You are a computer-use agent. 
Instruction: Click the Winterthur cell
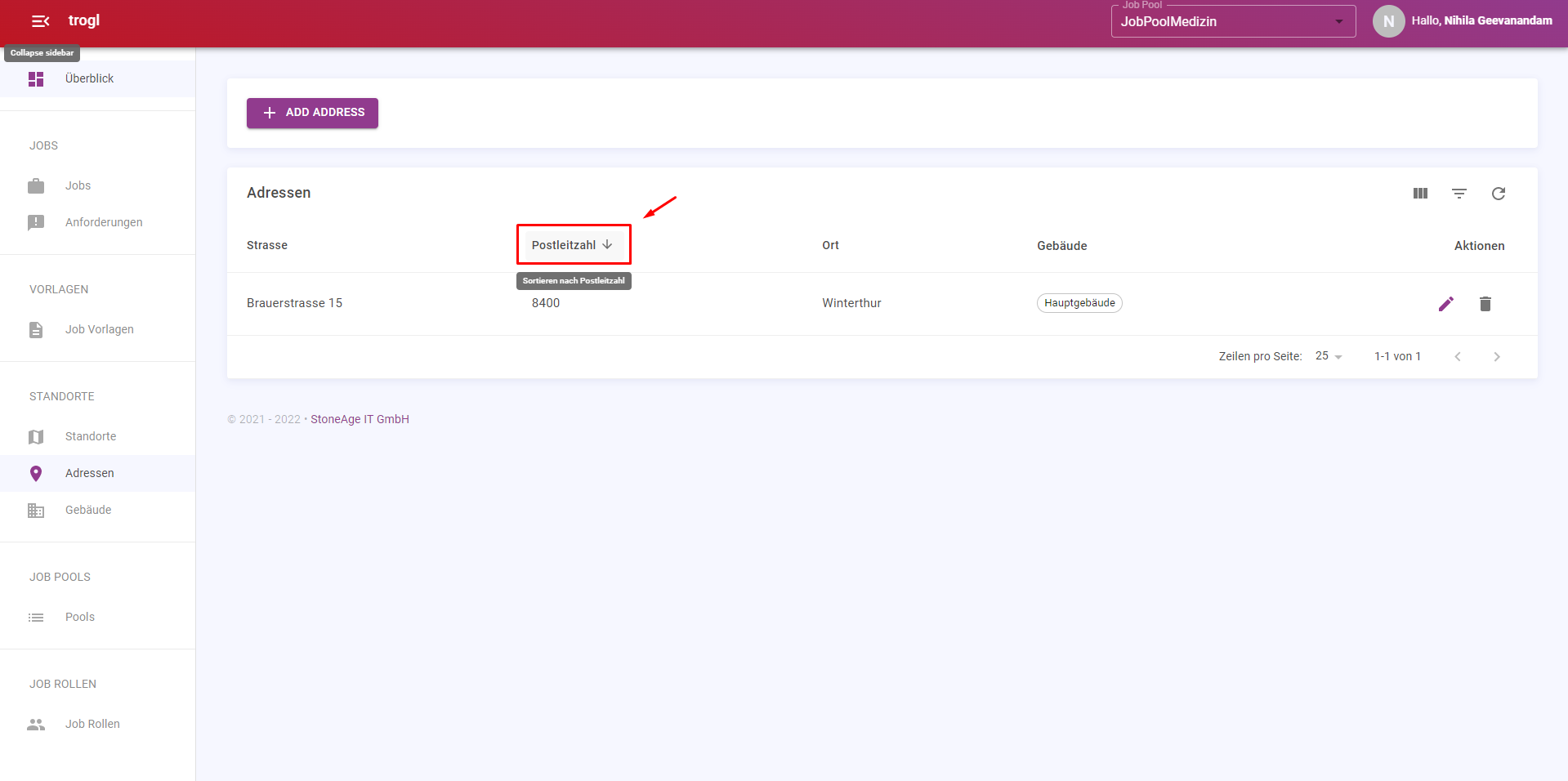(x=851, y=303)
